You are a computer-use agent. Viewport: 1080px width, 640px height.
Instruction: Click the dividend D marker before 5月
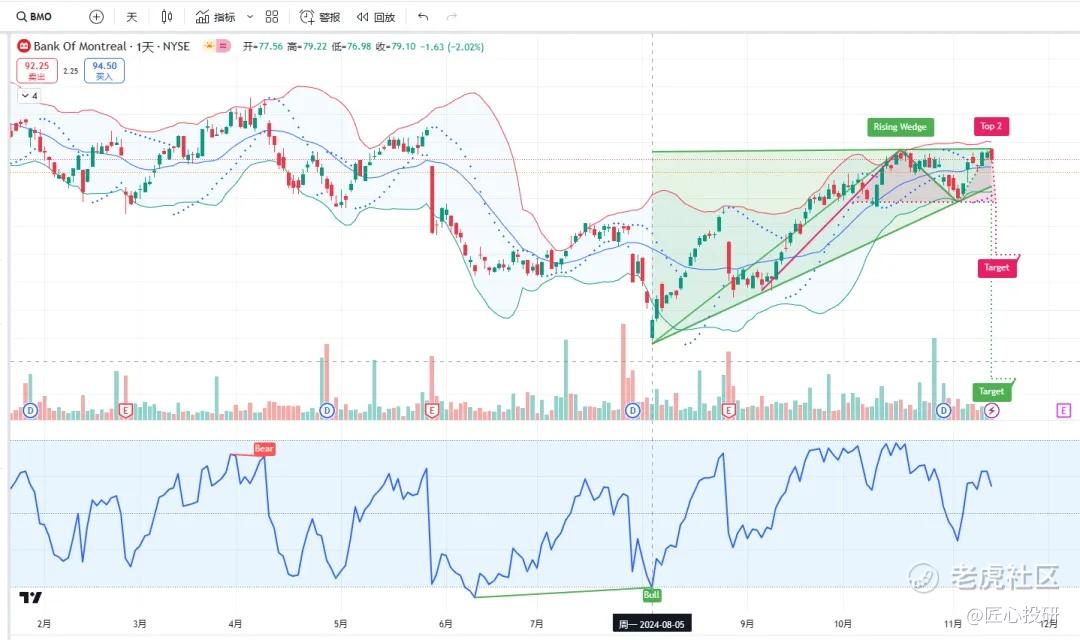[327, 411]
